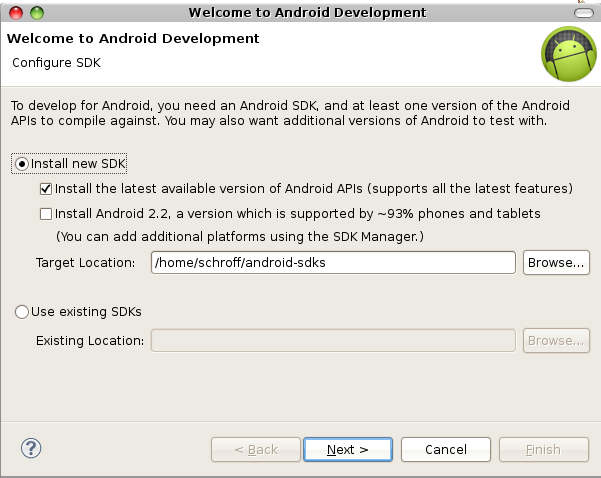Click the green titlebar button
The height and width of the screenshot is (478, 601).
point(37,12)
